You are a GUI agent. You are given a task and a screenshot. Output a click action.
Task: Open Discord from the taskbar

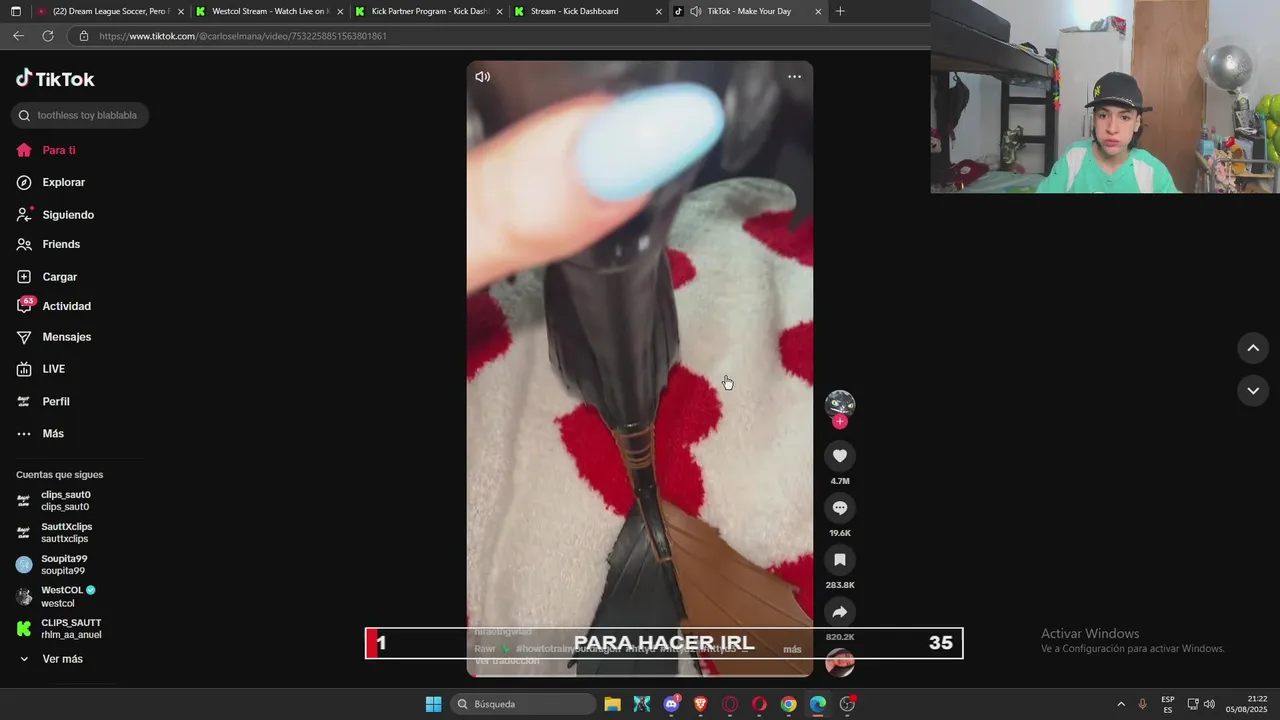[x=671, y=704]
